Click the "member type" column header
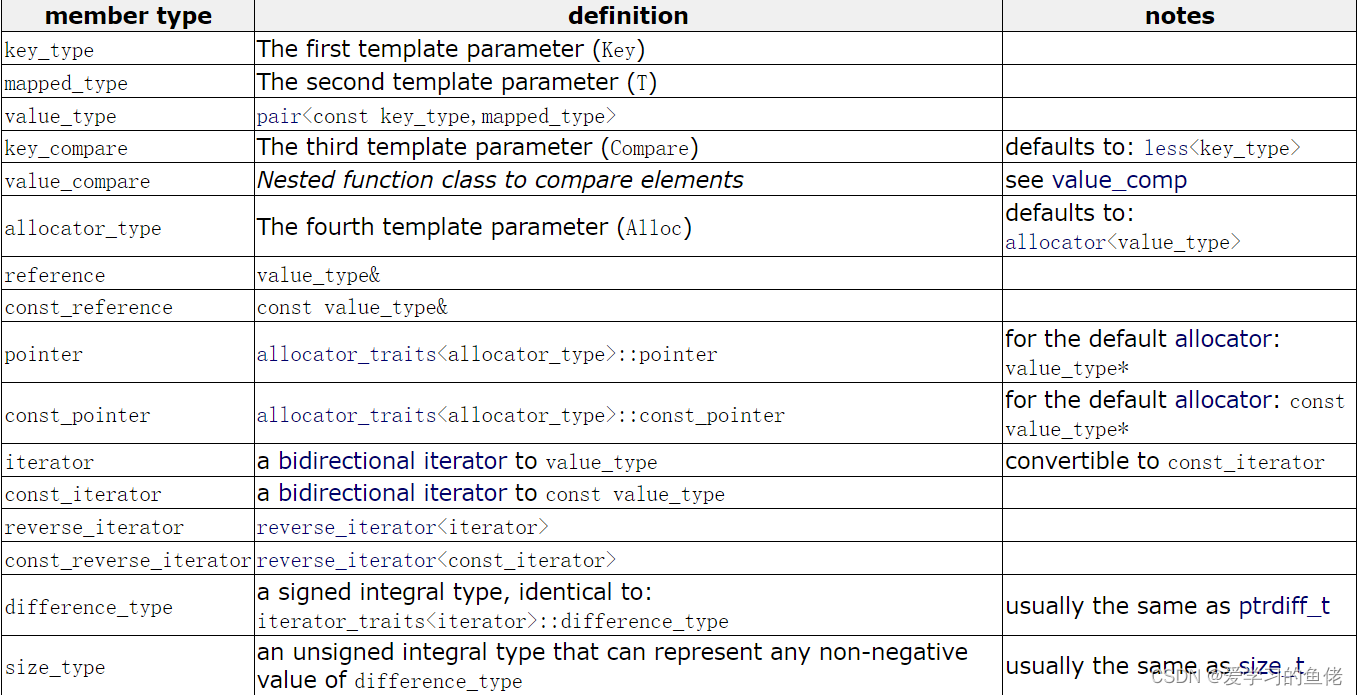The image size is (1358, 695). [x=128, y=16]
